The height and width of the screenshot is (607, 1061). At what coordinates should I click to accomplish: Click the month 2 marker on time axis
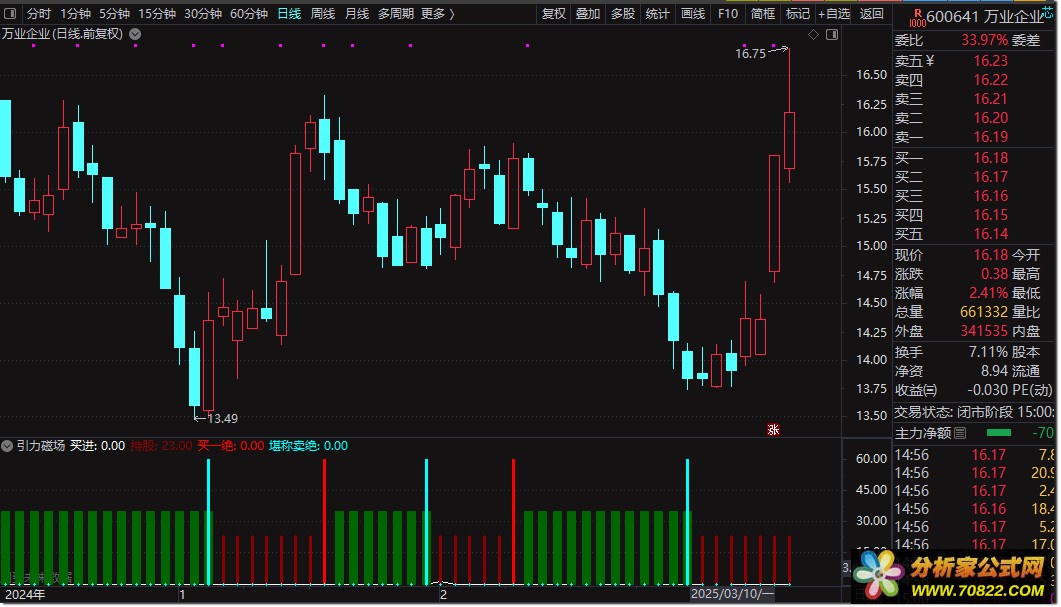pos(443,594)
